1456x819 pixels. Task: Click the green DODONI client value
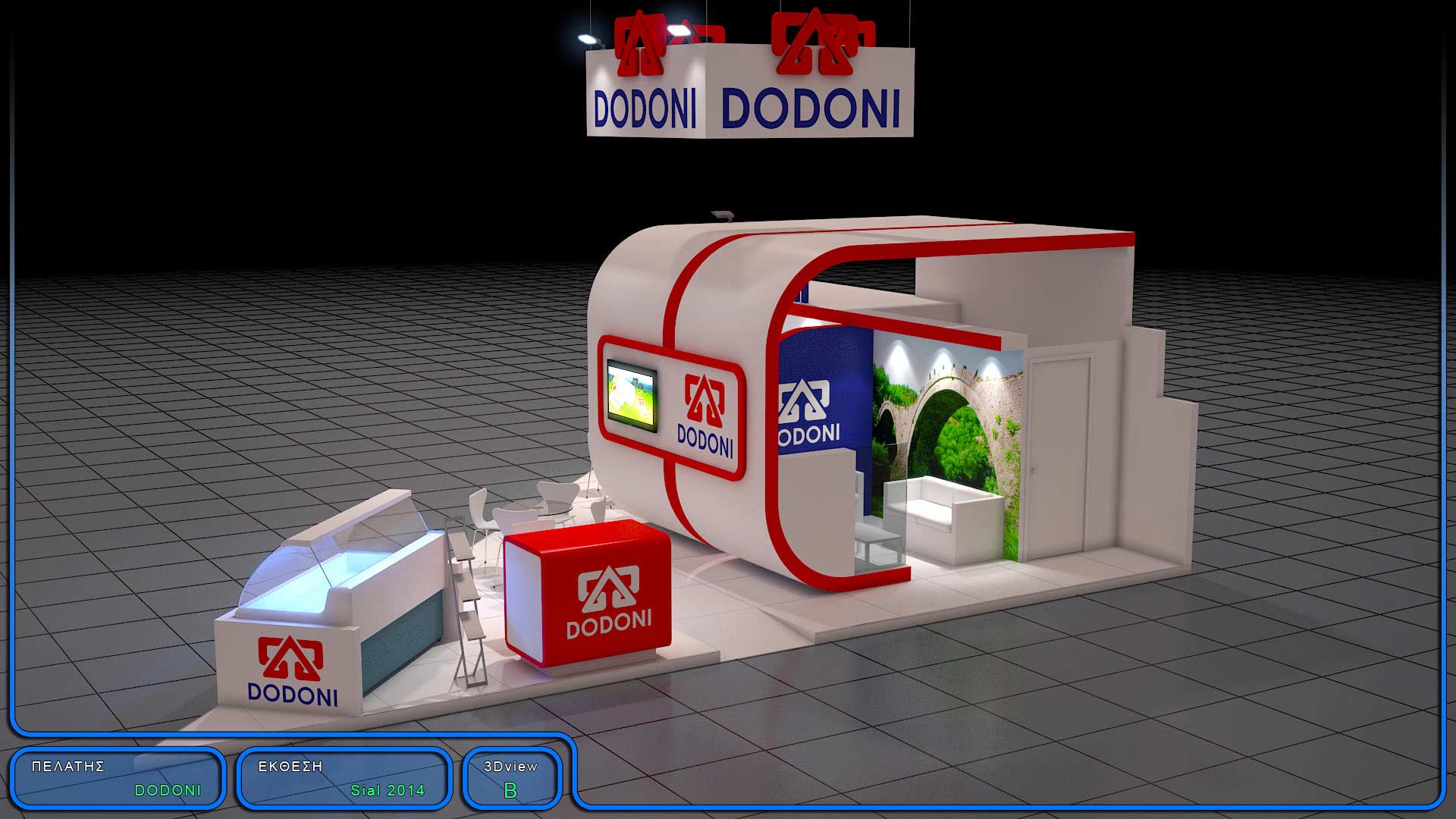pos(168,790)
